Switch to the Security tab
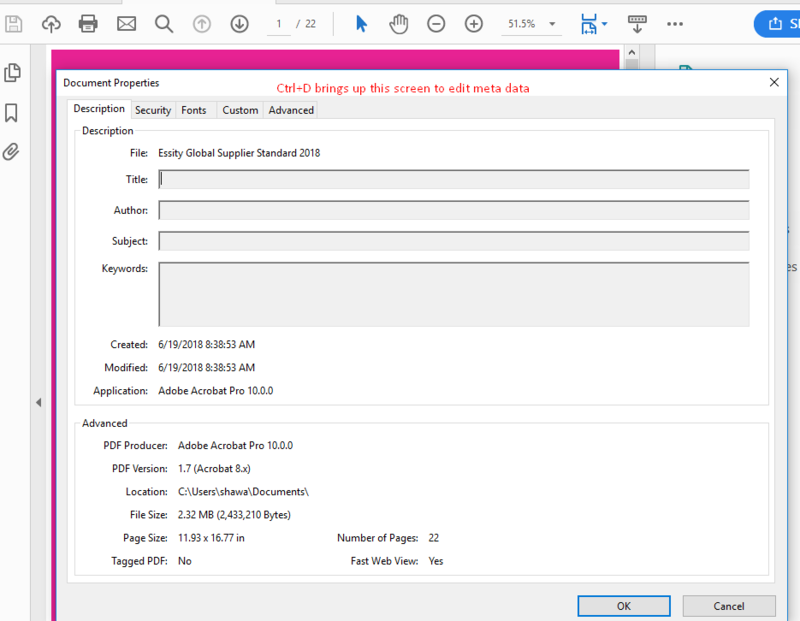This screenshot has height=621, width=800. coord(152,110)
